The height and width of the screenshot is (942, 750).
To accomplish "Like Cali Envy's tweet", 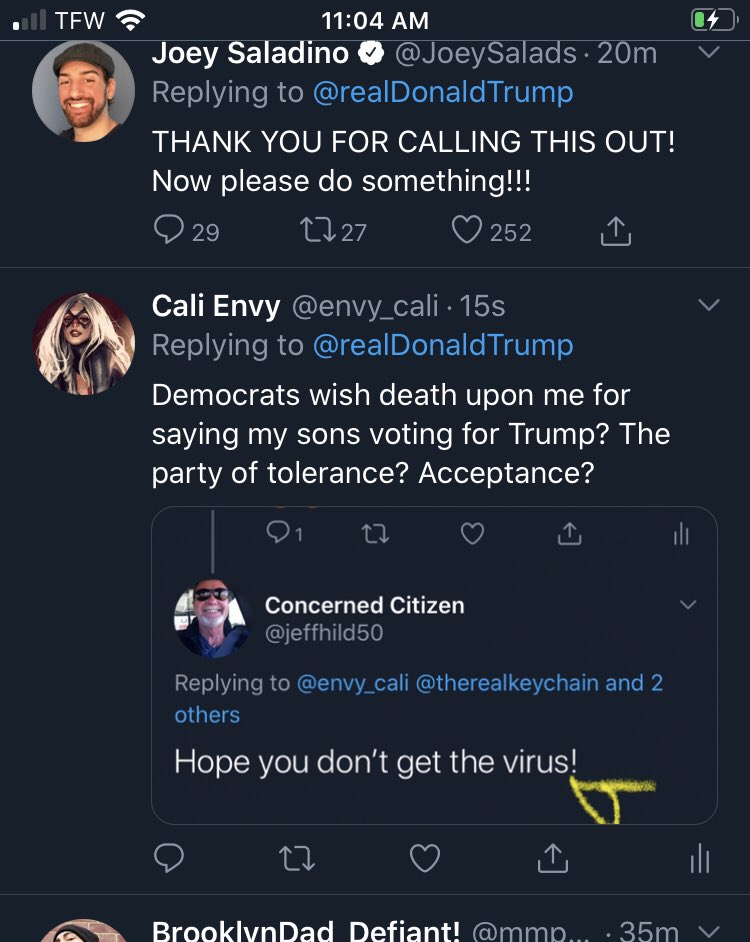I will [x=426, y=858].
